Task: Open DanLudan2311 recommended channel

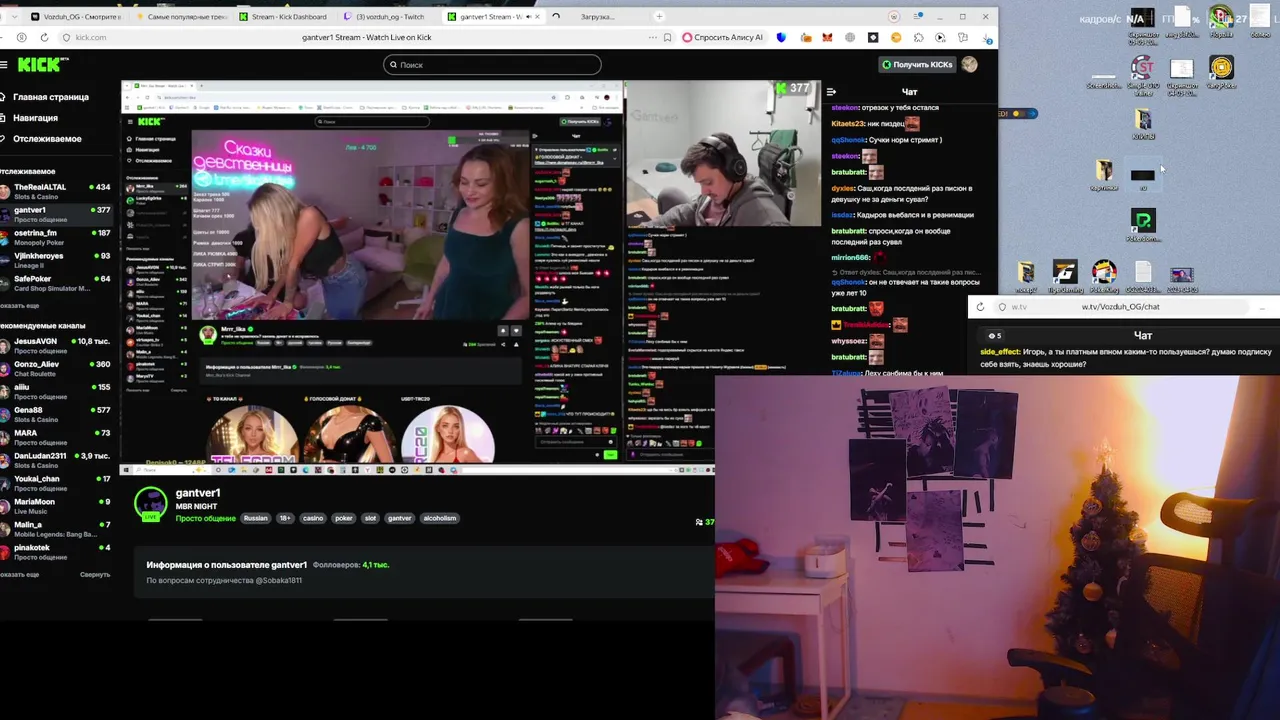Action: pos(56,460)
